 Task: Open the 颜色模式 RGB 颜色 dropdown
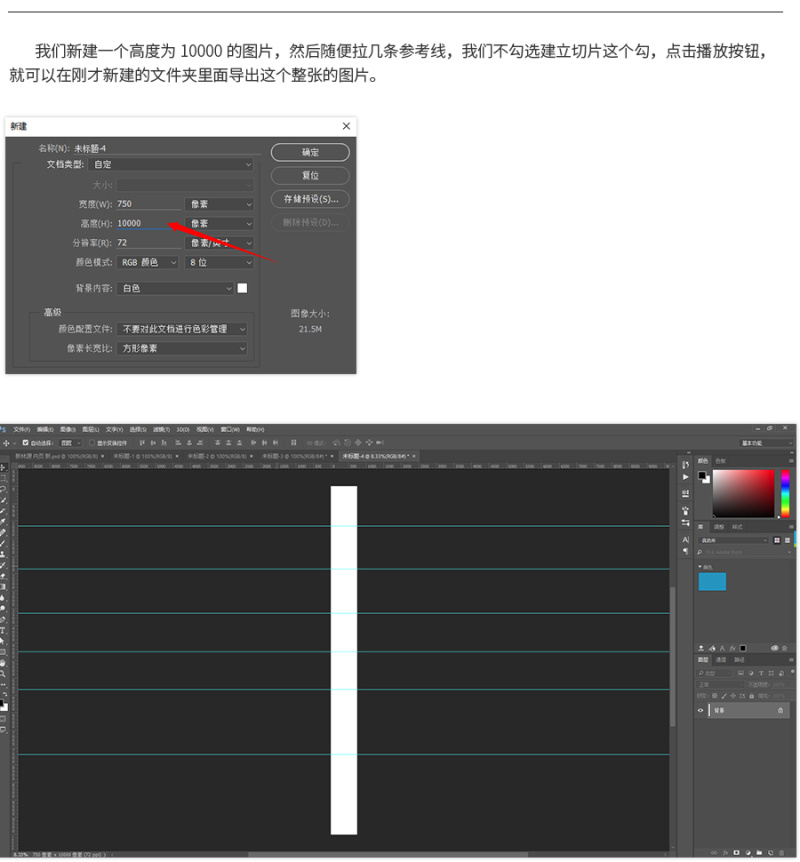(147, 262)
